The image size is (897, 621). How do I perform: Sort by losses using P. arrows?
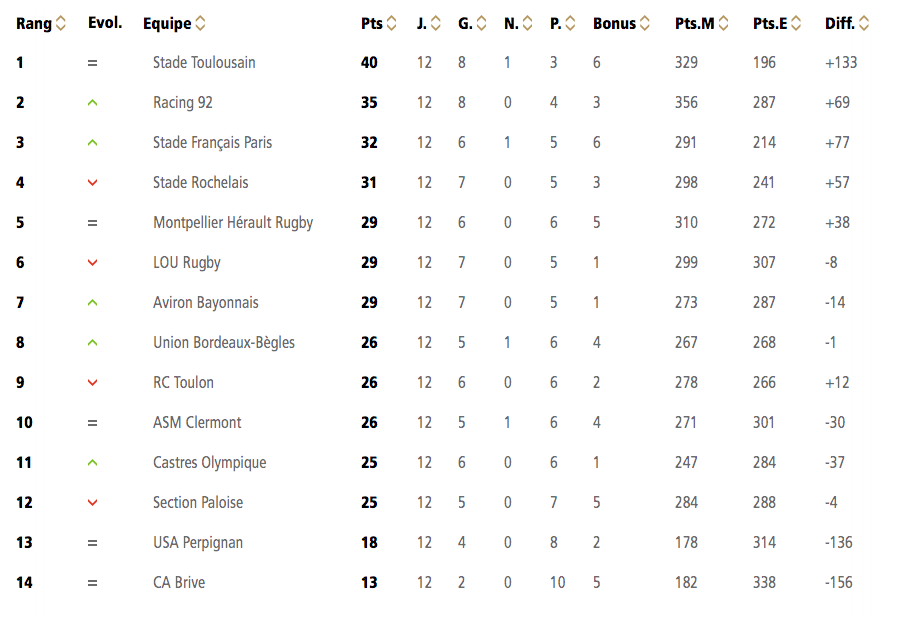point(570,23)
